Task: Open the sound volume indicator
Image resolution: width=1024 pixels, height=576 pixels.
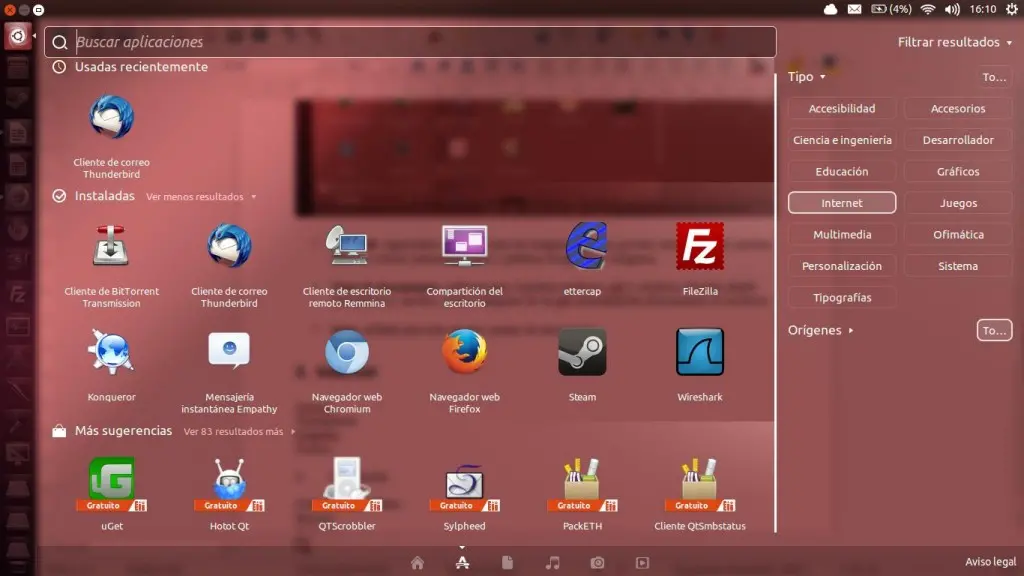Action: click(x=952, y=9)
